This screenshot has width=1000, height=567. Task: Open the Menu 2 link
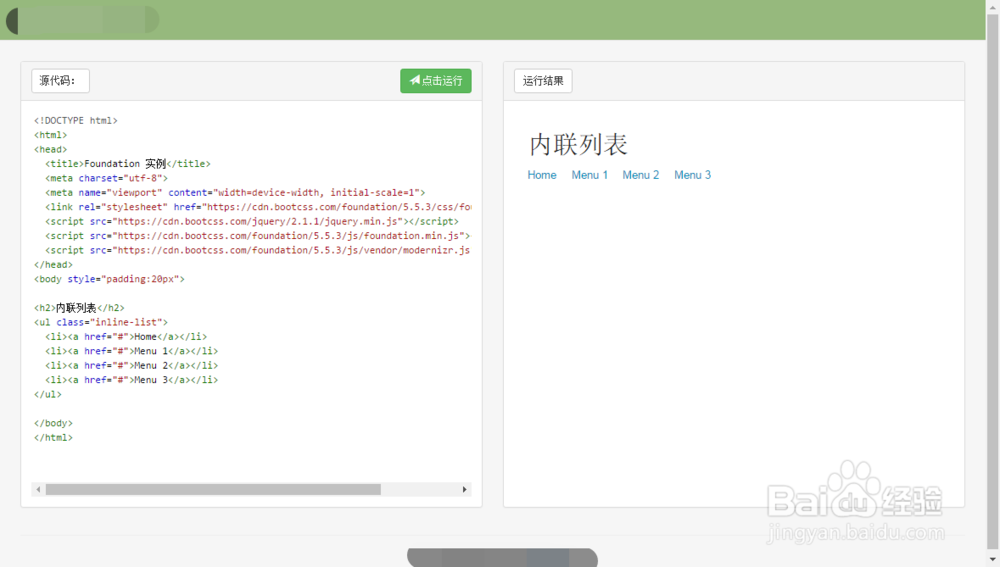point(640,175)
